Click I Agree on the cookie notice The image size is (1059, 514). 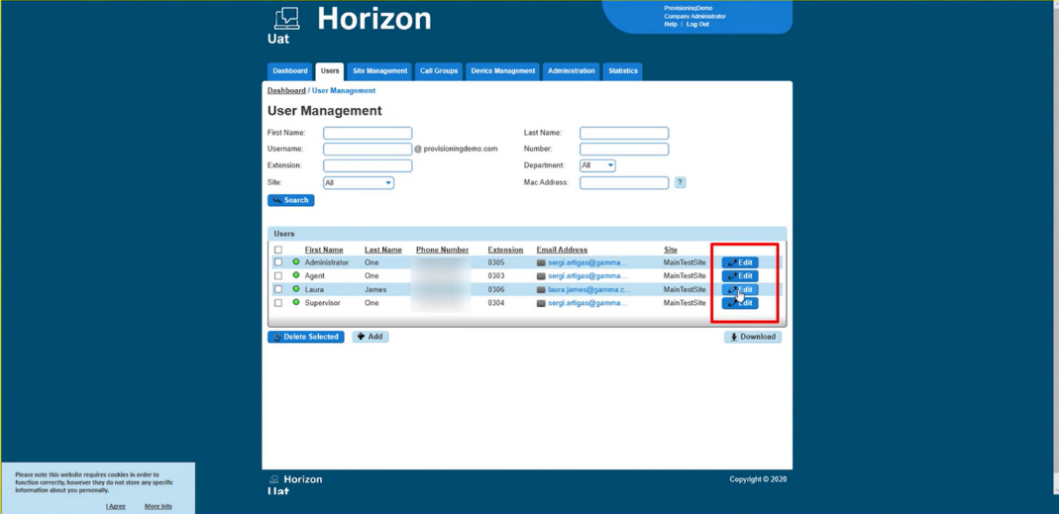115,506
